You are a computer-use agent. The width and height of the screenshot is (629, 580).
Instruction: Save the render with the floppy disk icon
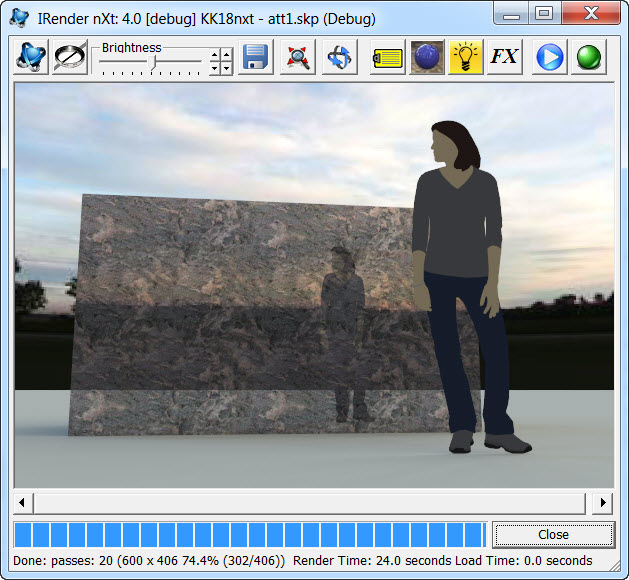click(x=256, y=57)
